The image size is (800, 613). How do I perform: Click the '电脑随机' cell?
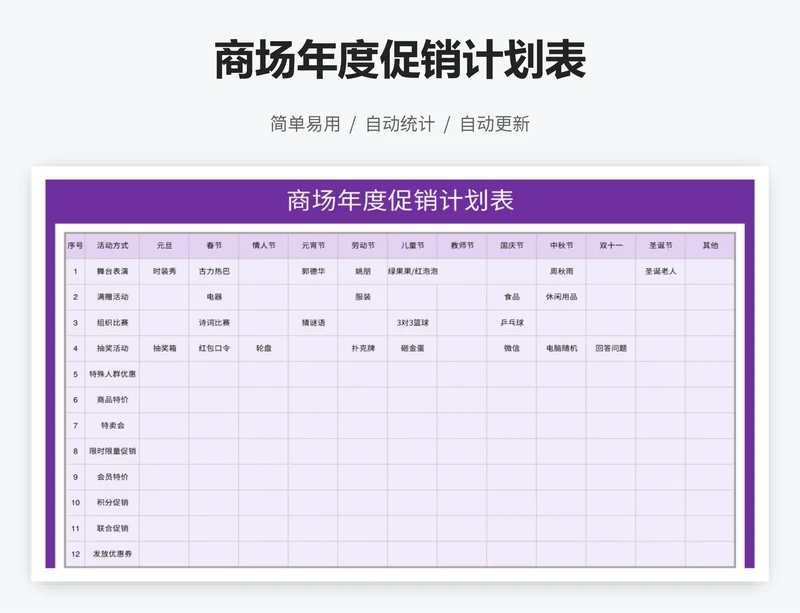[561, 349]
